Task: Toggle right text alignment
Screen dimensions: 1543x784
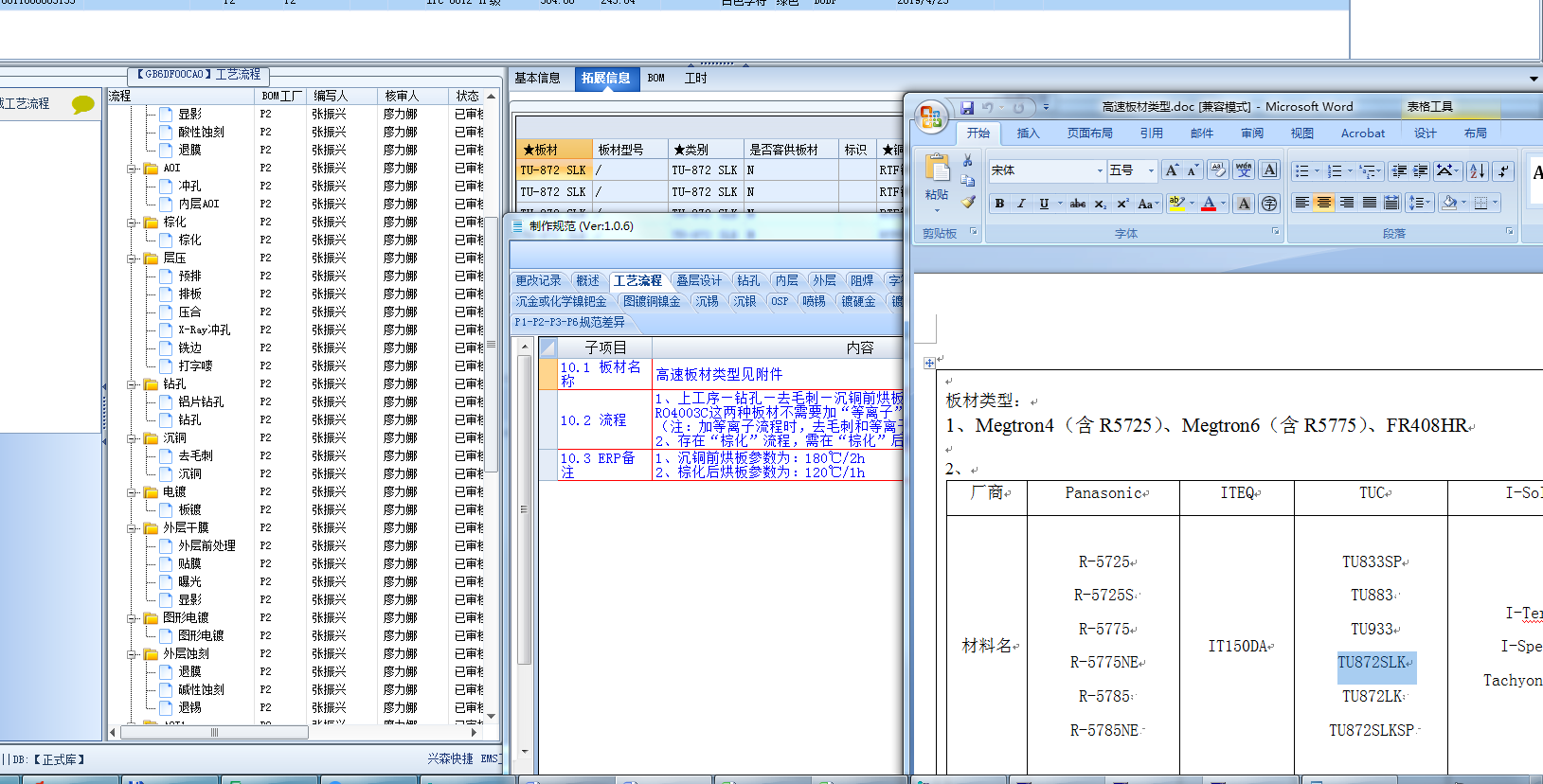Action: pyautogui.click(x=1347, y=203)
